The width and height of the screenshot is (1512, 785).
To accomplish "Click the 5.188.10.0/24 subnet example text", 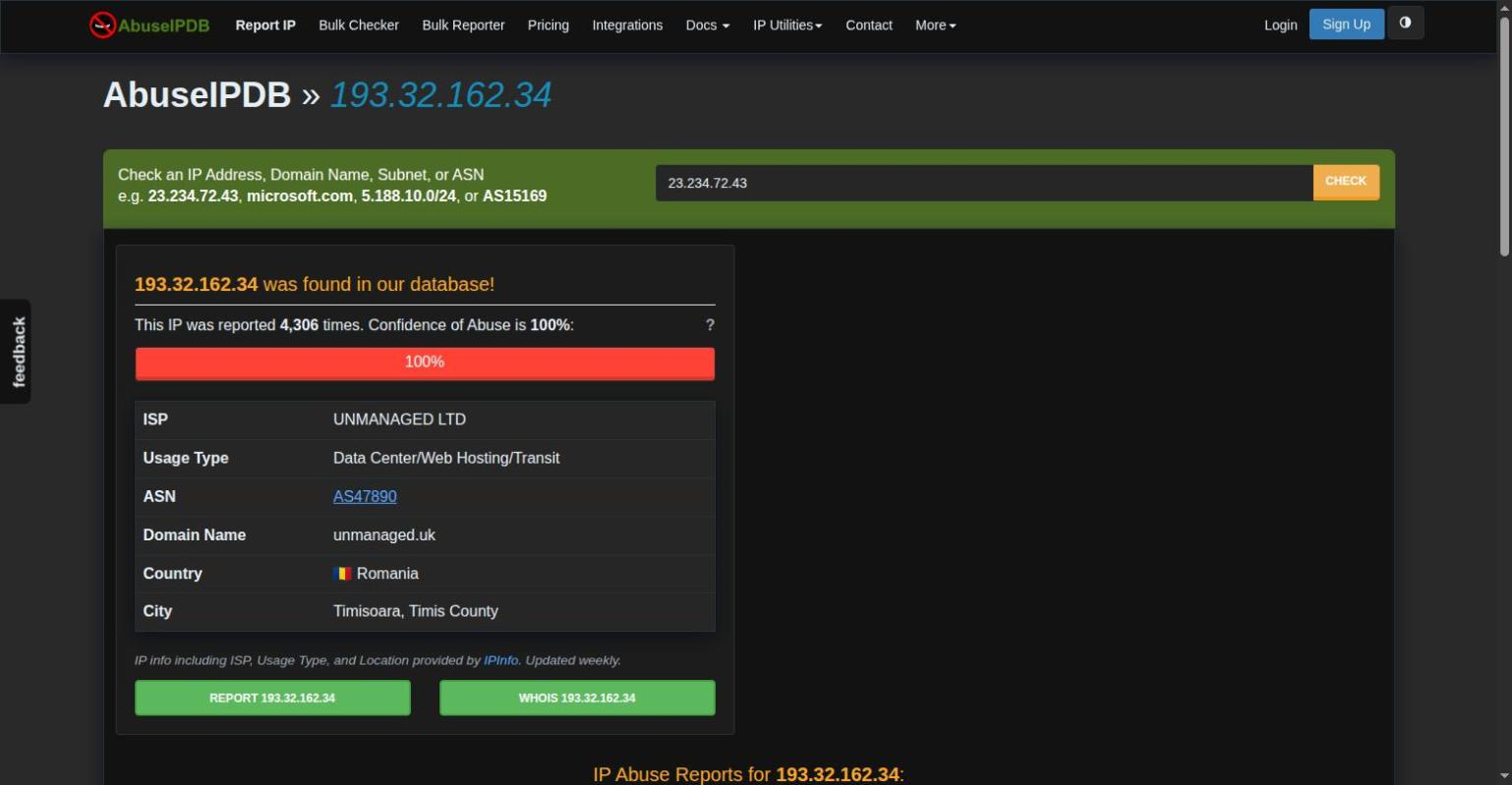I will pyautogui.click(x=409, y=196).
